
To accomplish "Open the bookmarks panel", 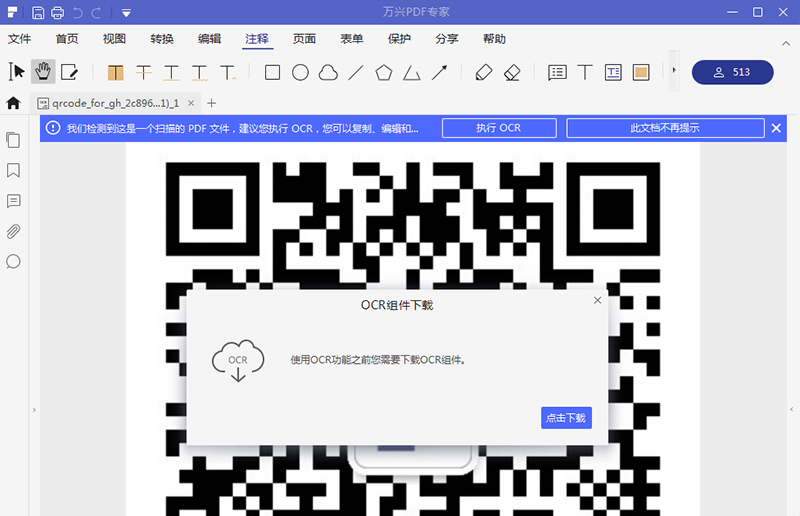I will tap(13, 170).
